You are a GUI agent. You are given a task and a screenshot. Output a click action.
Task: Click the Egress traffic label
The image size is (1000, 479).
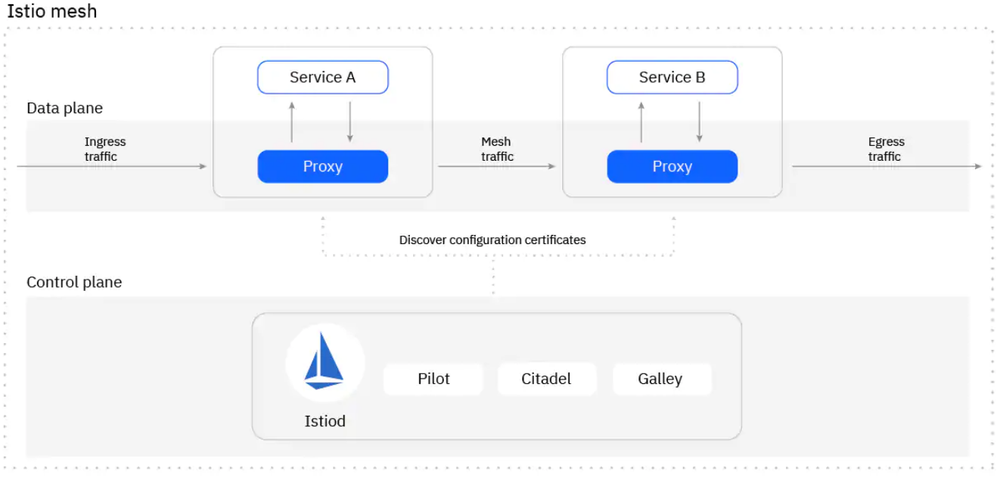coord(886,149)
